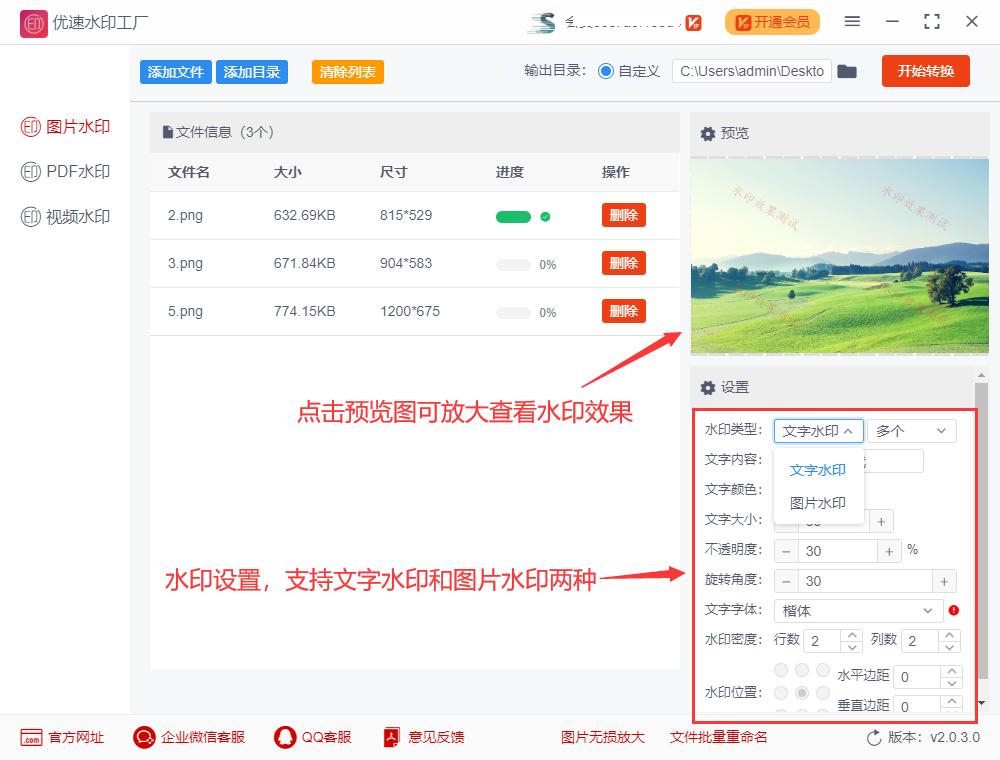Open the hamburger menu
This screenshot has height=760, width=1000.
point(853,22)
